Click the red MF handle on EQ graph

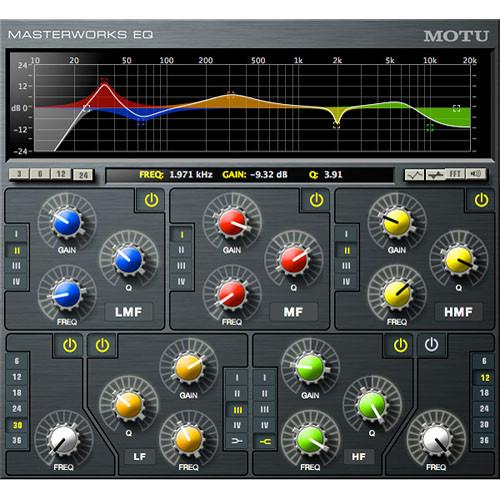tap(104, 81)
